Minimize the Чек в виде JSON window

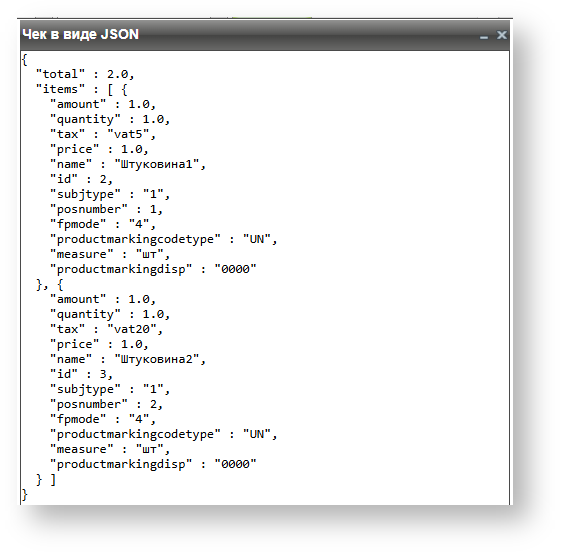coord(484,35)
